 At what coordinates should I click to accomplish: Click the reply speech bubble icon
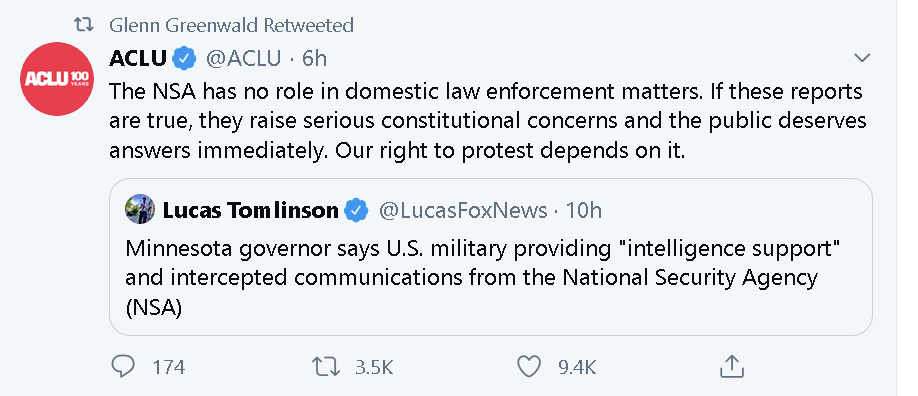coord(123,367)
